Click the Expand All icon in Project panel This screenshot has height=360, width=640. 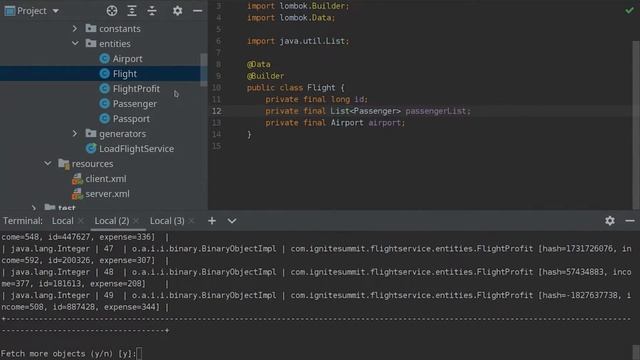coord(132,11)
